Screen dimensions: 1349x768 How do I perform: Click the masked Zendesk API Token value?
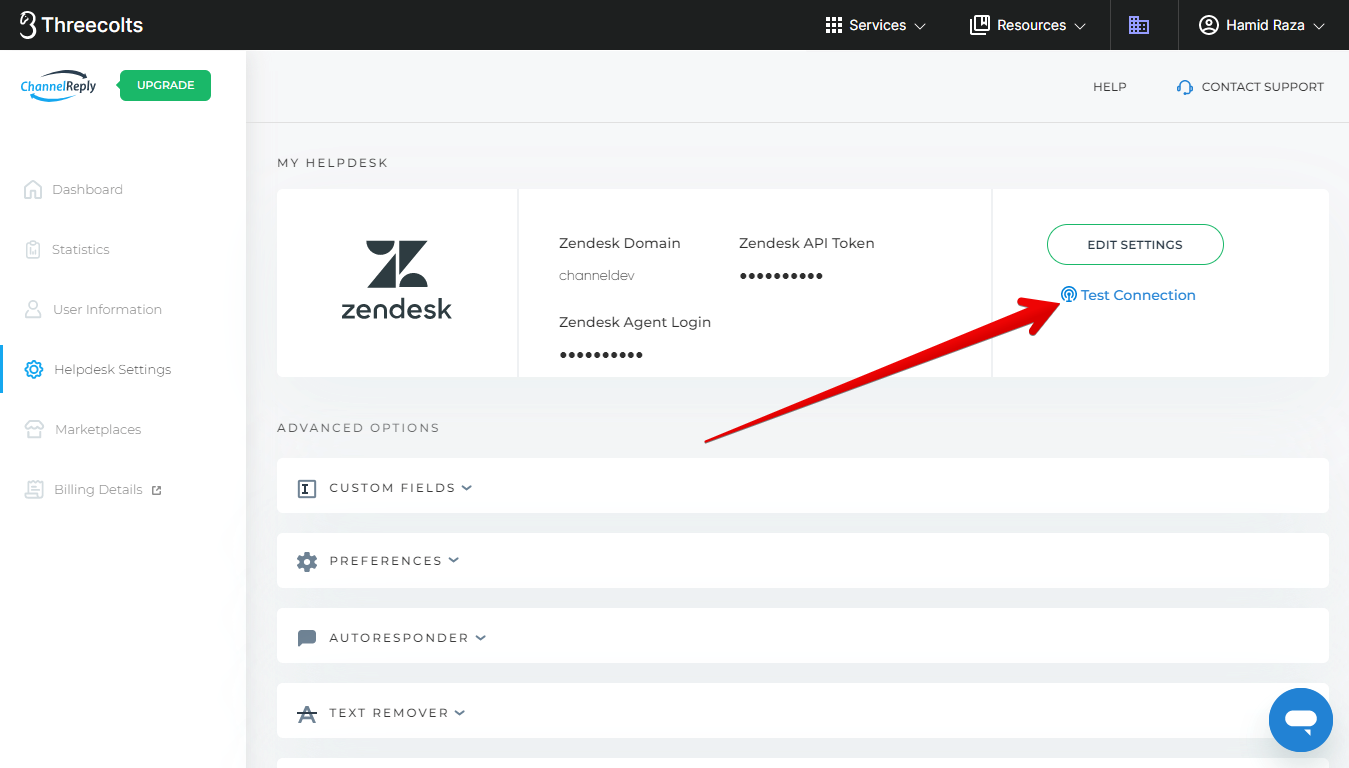(x=781, y=276)
